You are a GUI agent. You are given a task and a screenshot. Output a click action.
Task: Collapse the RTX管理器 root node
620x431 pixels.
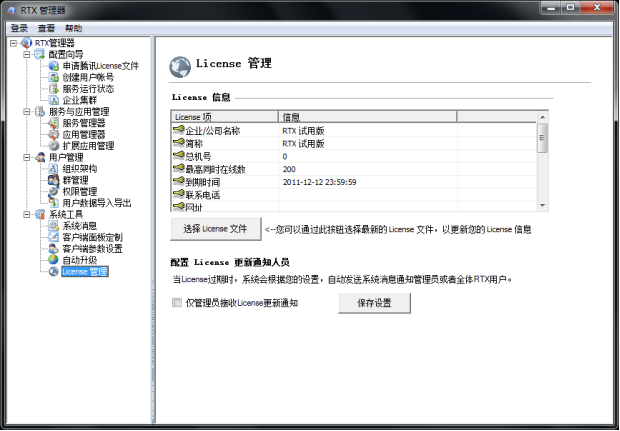click(x=13, y=43)
